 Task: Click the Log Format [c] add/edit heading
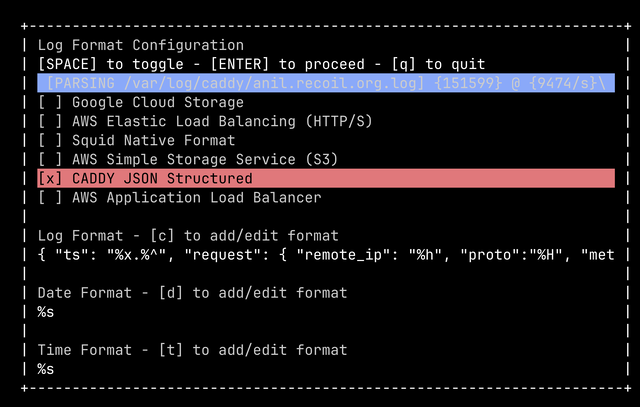(x=188, y=235)
